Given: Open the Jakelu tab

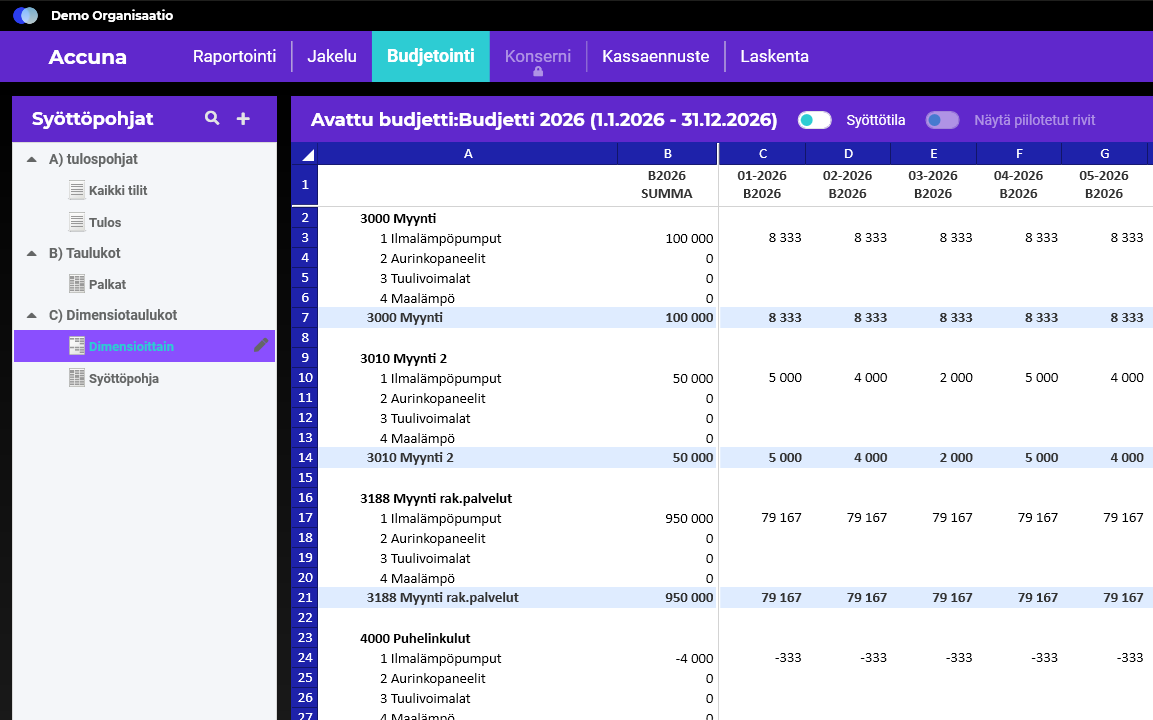Looking at the screenshot, I should click(x=332, y=57).
